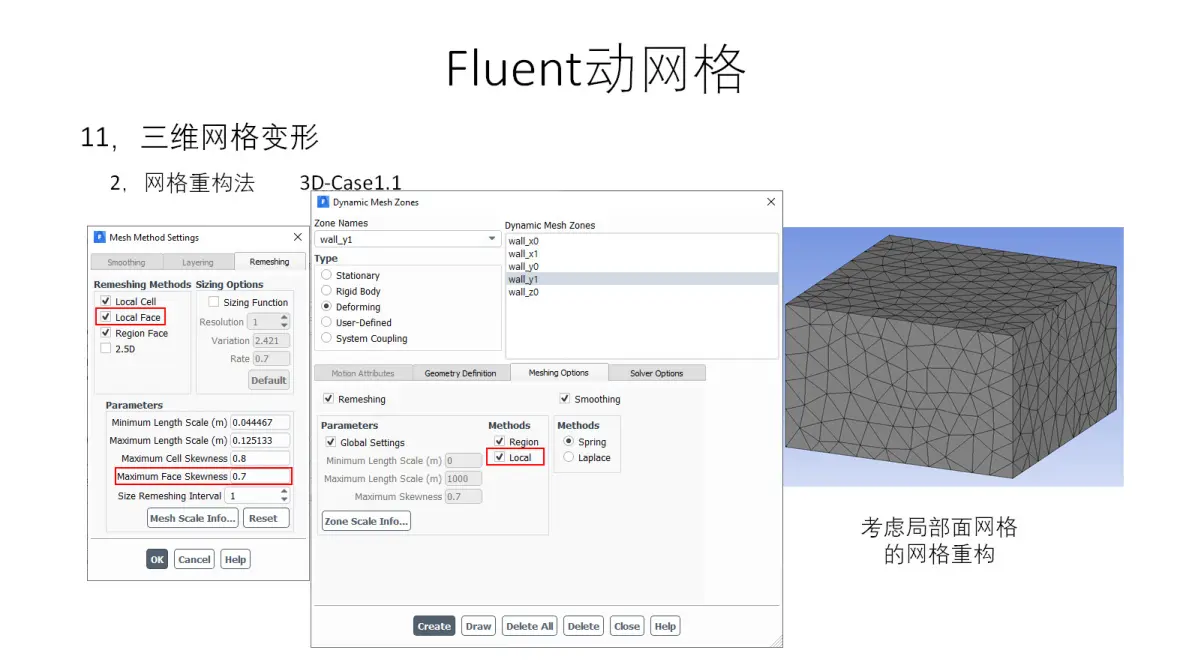
Task: Increase the Resolution stepper value
Action: point(284,318)
